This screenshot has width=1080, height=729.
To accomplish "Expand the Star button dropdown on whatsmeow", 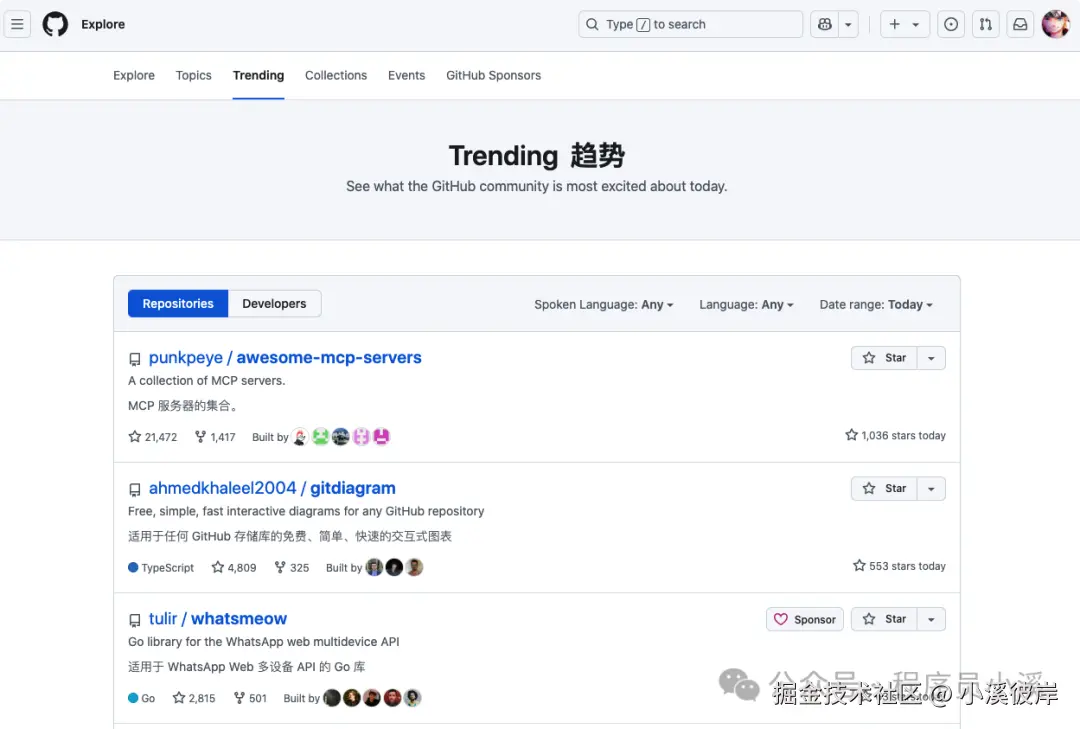I will click(931, 618).
